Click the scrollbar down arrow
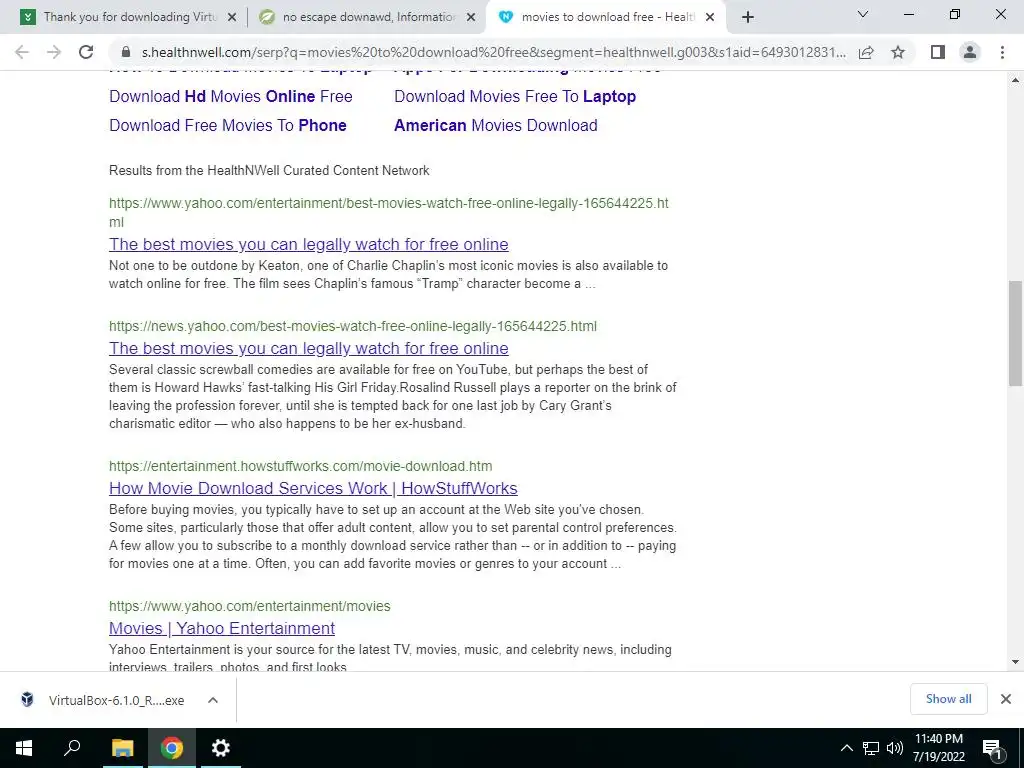 [x=1015, y=662]
